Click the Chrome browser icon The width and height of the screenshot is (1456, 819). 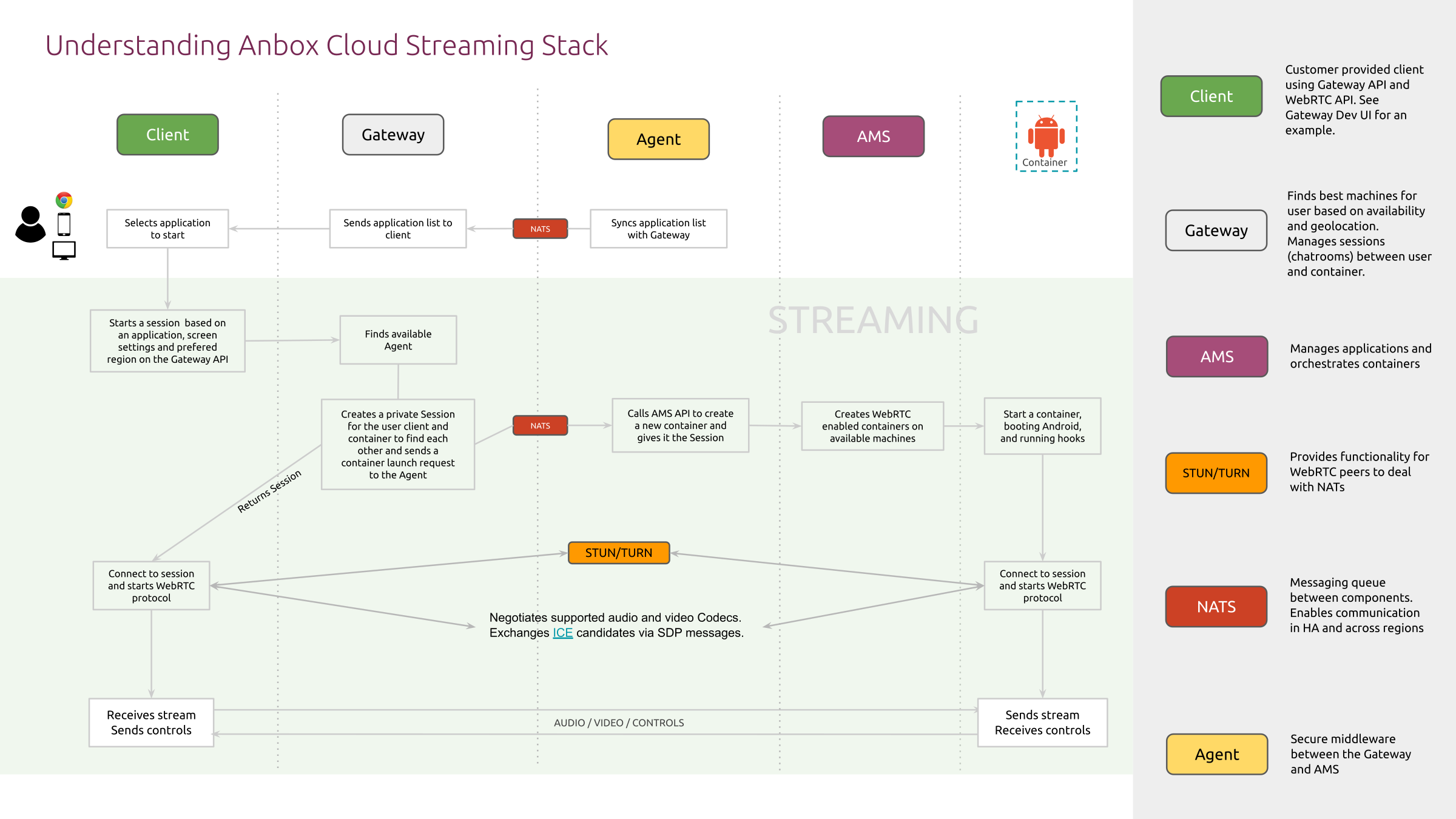(64, 200)
